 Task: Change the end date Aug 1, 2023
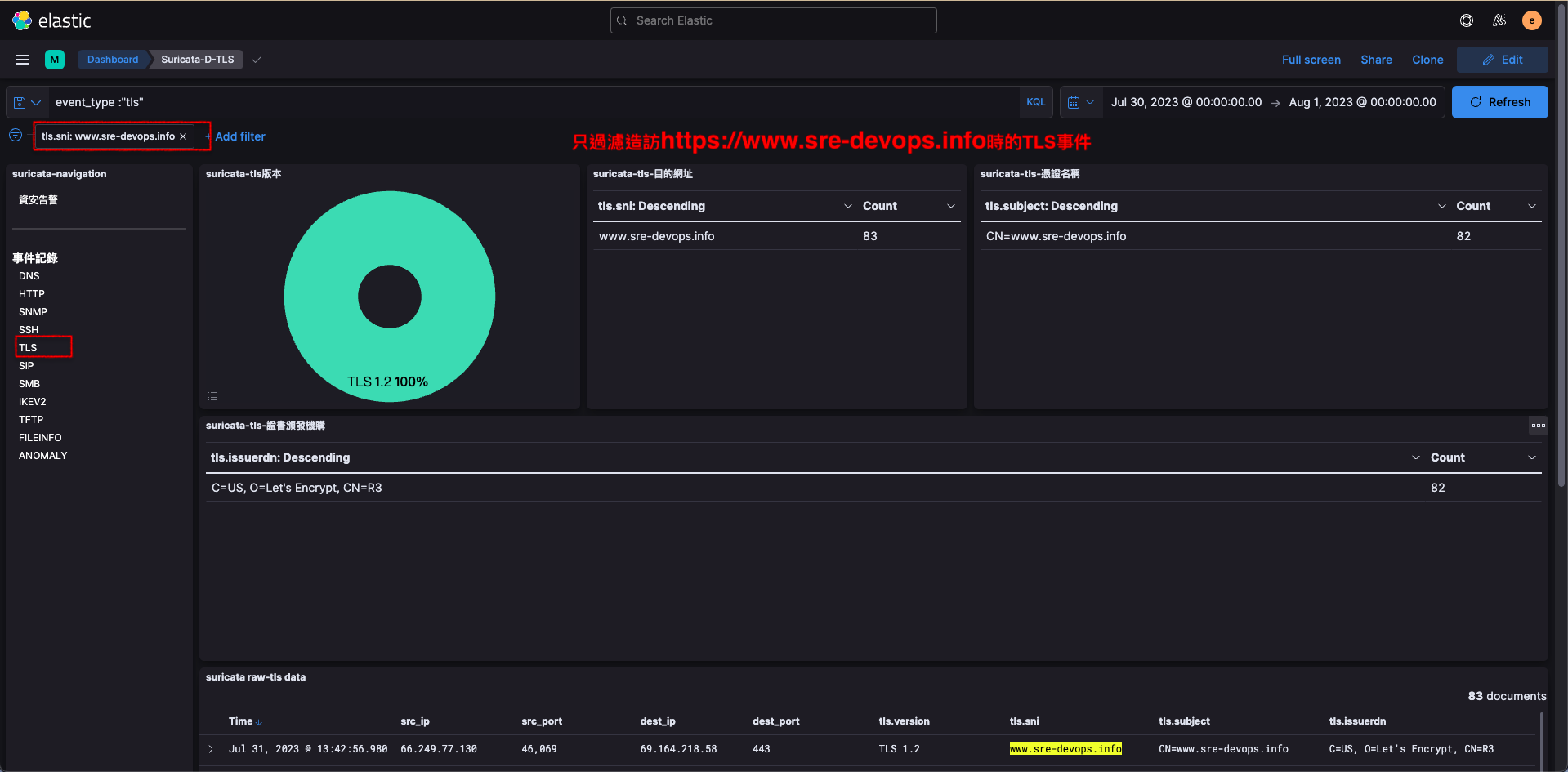[x=1362, y=102]
